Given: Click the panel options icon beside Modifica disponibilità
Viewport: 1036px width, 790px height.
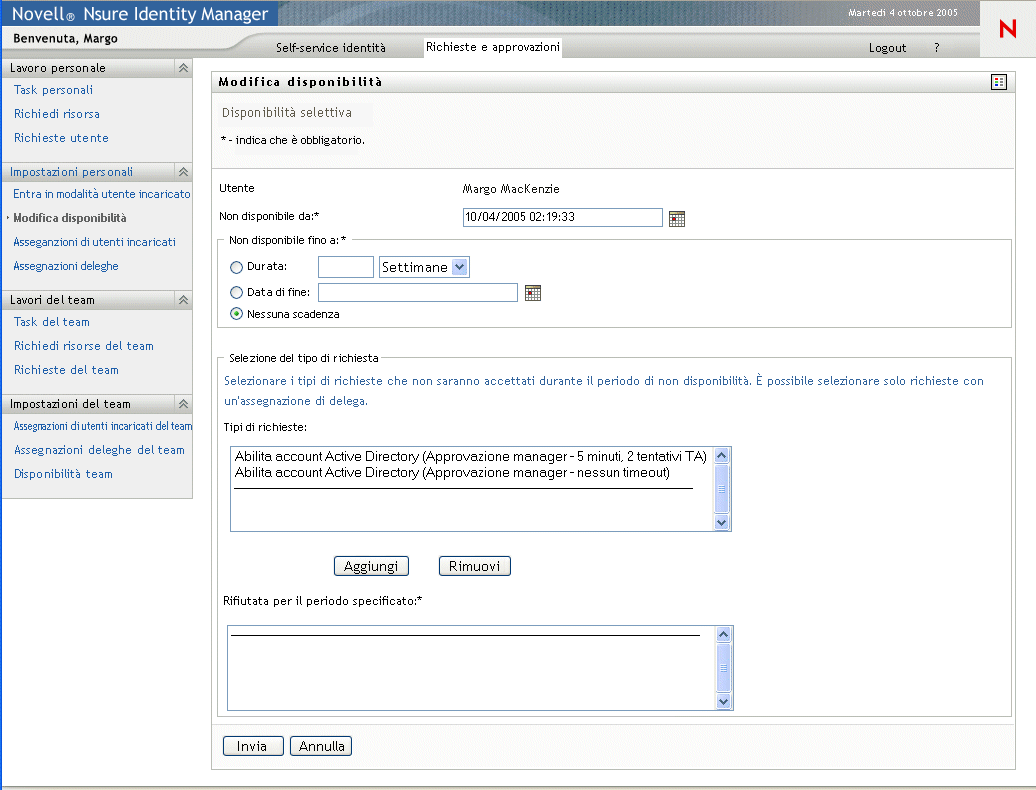Looking at the screenshot, I should point(998,82).
